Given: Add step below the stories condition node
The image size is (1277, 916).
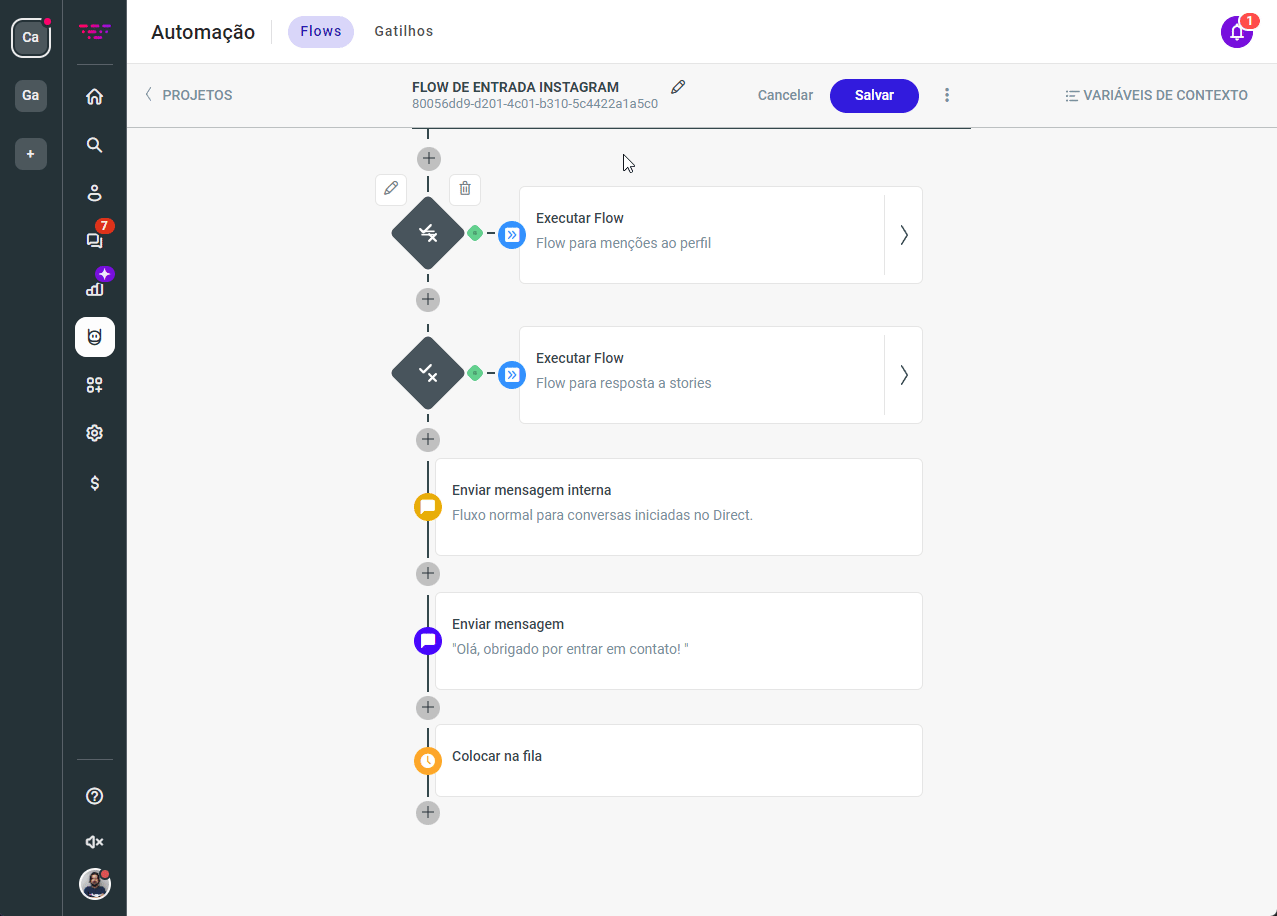Looking at the screenshot, I should pos(428,439).
